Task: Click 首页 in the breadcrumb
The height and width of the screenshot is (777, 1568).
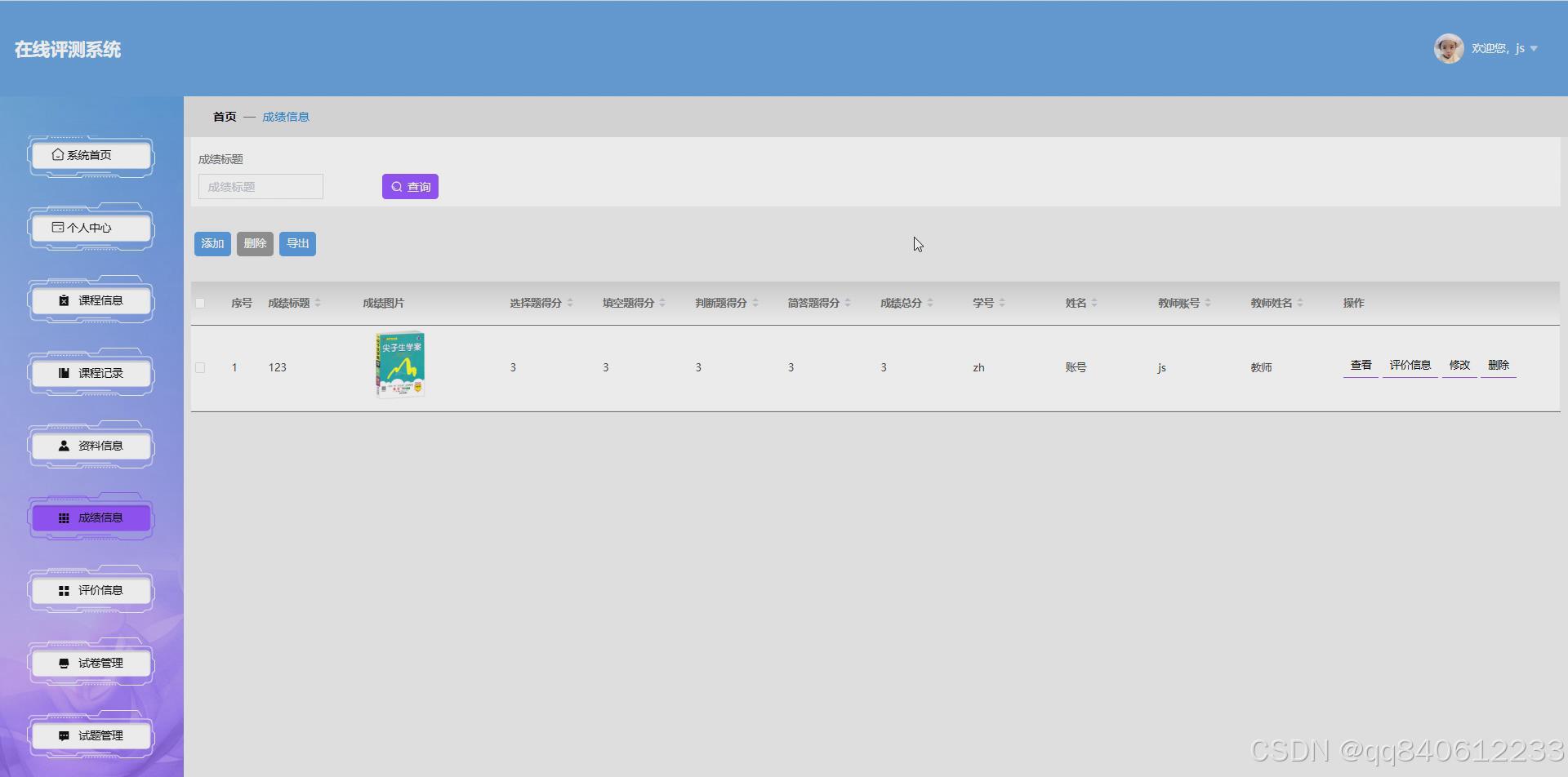Action: [x=225, y=117]
